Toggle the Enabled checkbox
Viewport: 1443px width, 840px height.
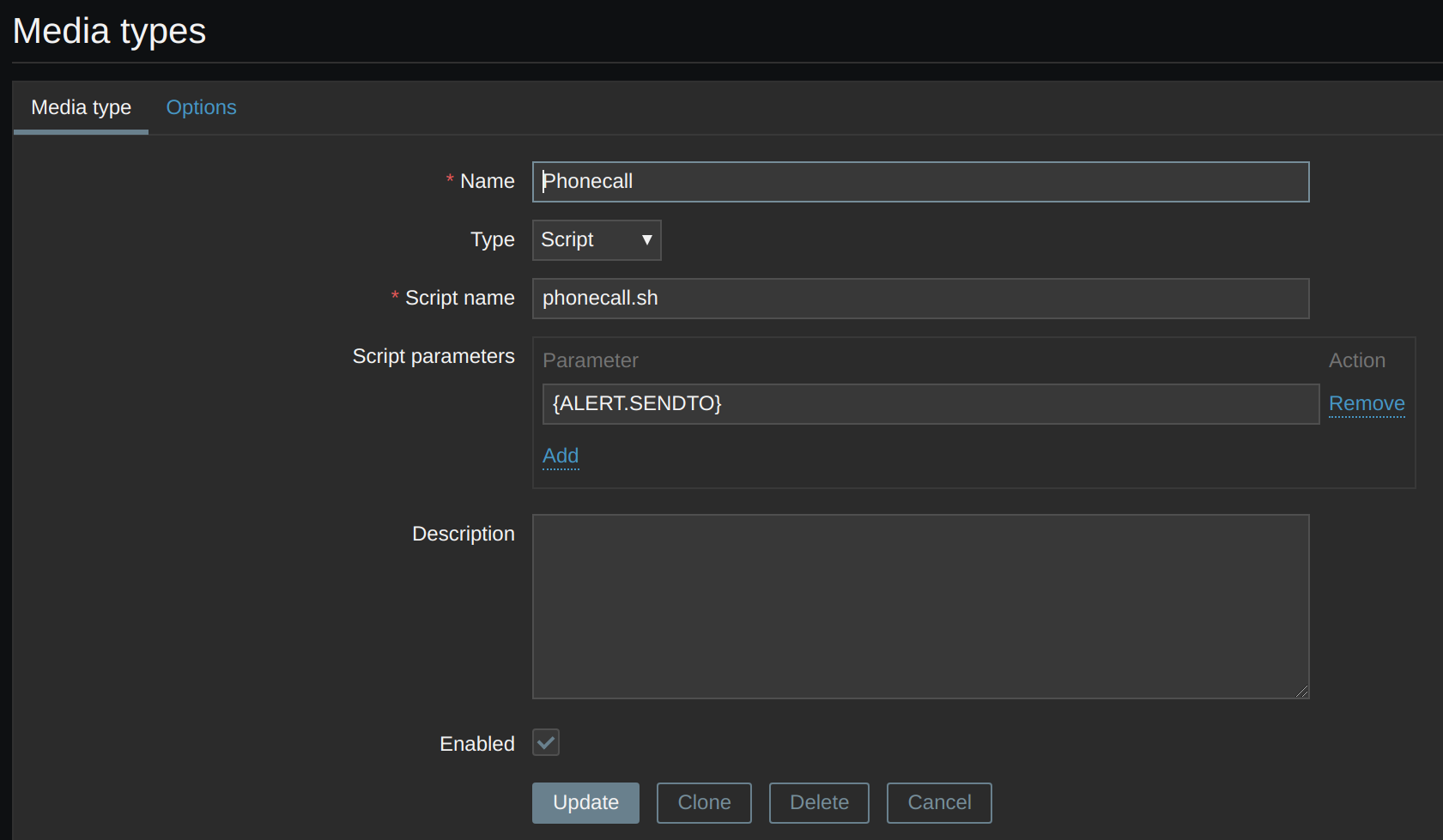point(546,742)
